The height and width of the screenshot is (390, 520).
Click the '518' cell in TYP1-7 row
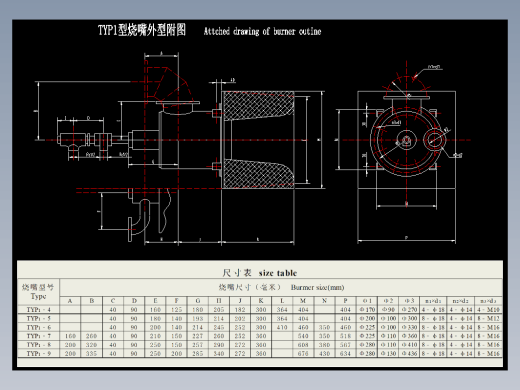coord(345,336)
